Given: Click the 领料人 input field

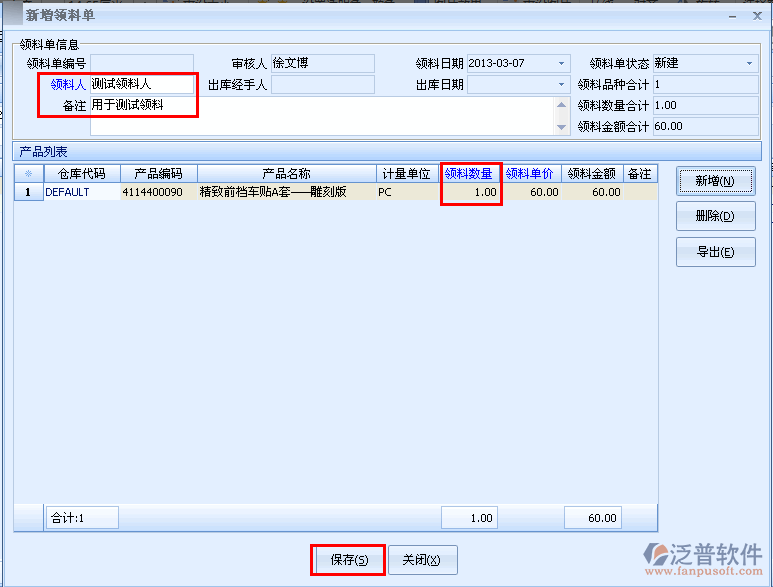Looking at the screenshot, I should tap(140, 85).
